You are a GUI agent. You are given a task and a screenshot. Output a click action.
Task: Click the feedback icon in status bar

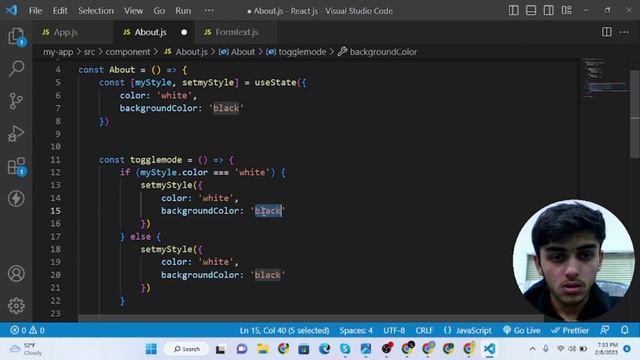(605, 330)
